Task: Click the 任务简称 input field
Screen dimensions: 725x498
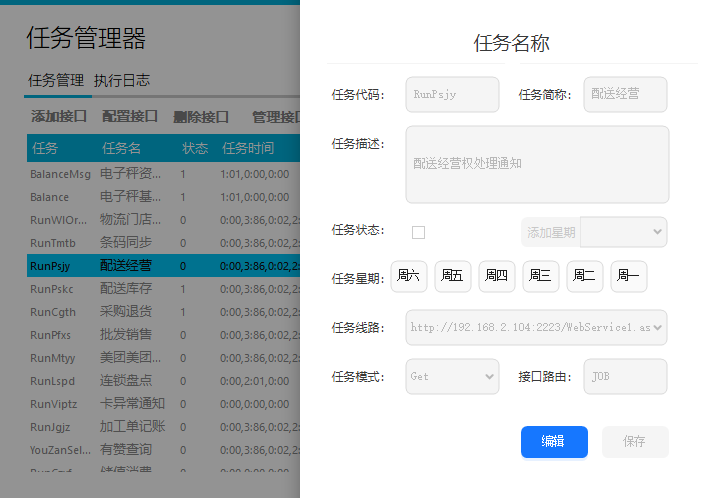Action: click(x=625, y=94)
